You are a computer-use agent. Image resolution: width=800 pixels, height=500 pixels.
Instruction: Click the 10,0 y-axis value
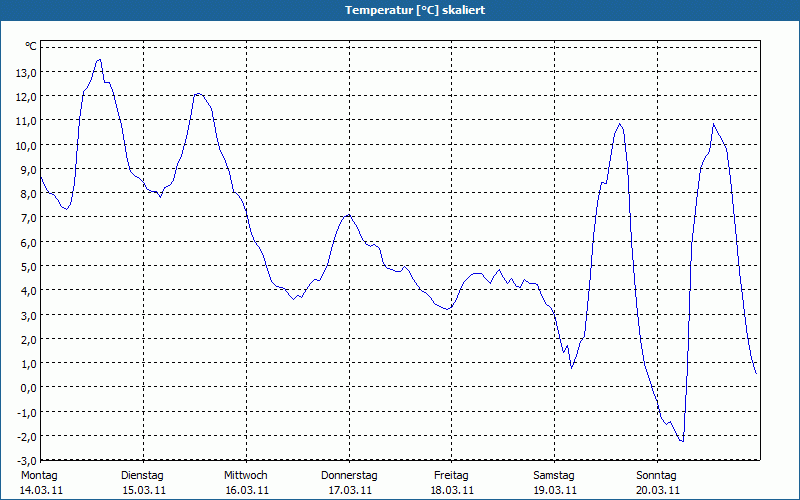point(26,146)
